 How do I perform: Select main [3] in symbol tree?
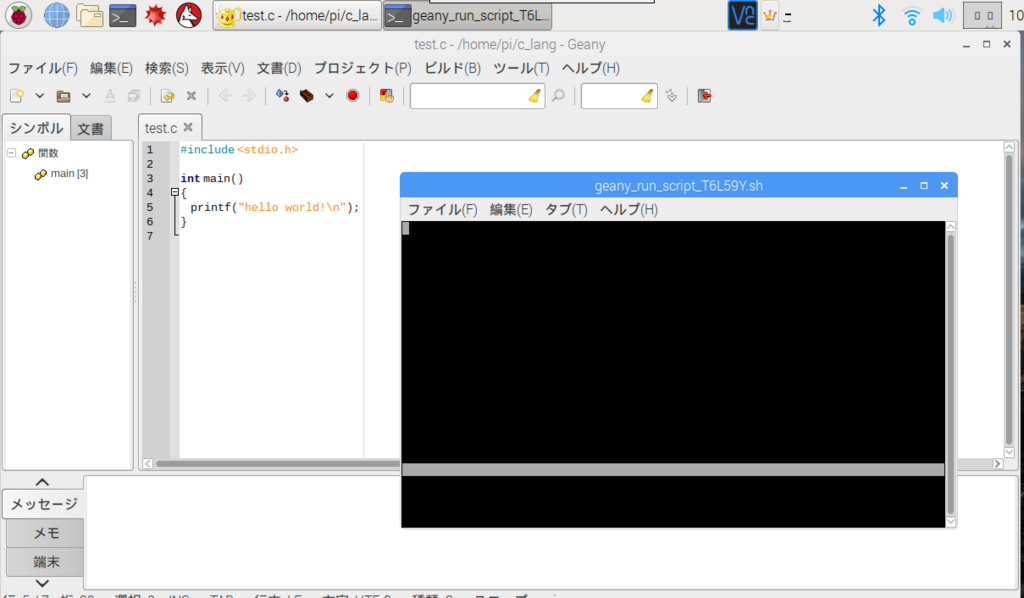pos(69,174)
